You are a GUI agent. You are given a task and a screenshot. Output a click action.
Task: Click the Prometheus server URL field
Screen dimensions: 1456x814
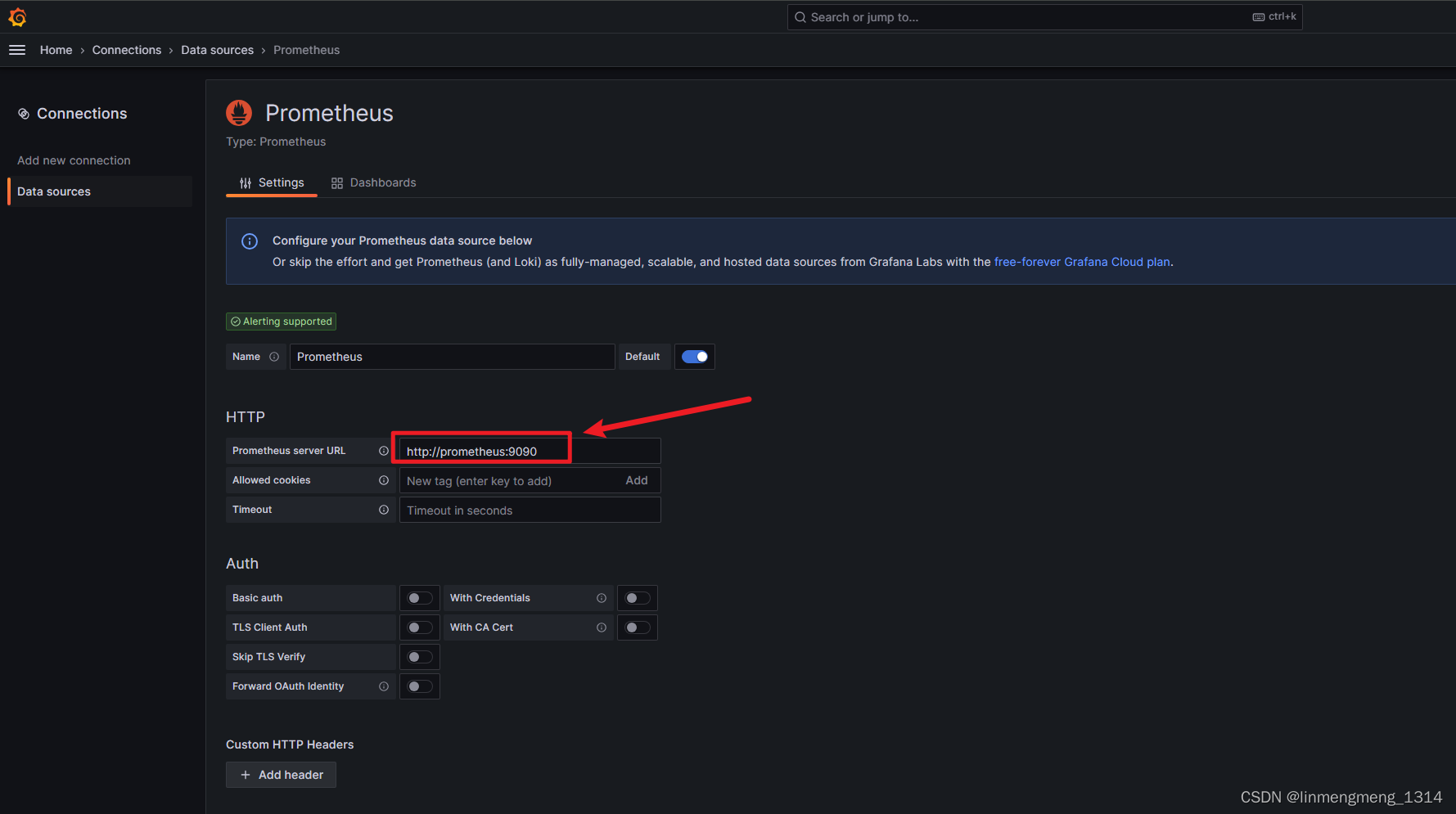click(530, 451)
